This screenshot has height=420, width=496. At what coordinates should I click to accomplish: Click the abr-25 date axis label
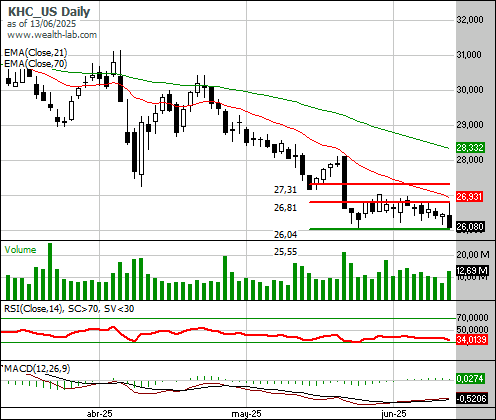[x=99, y=414]
